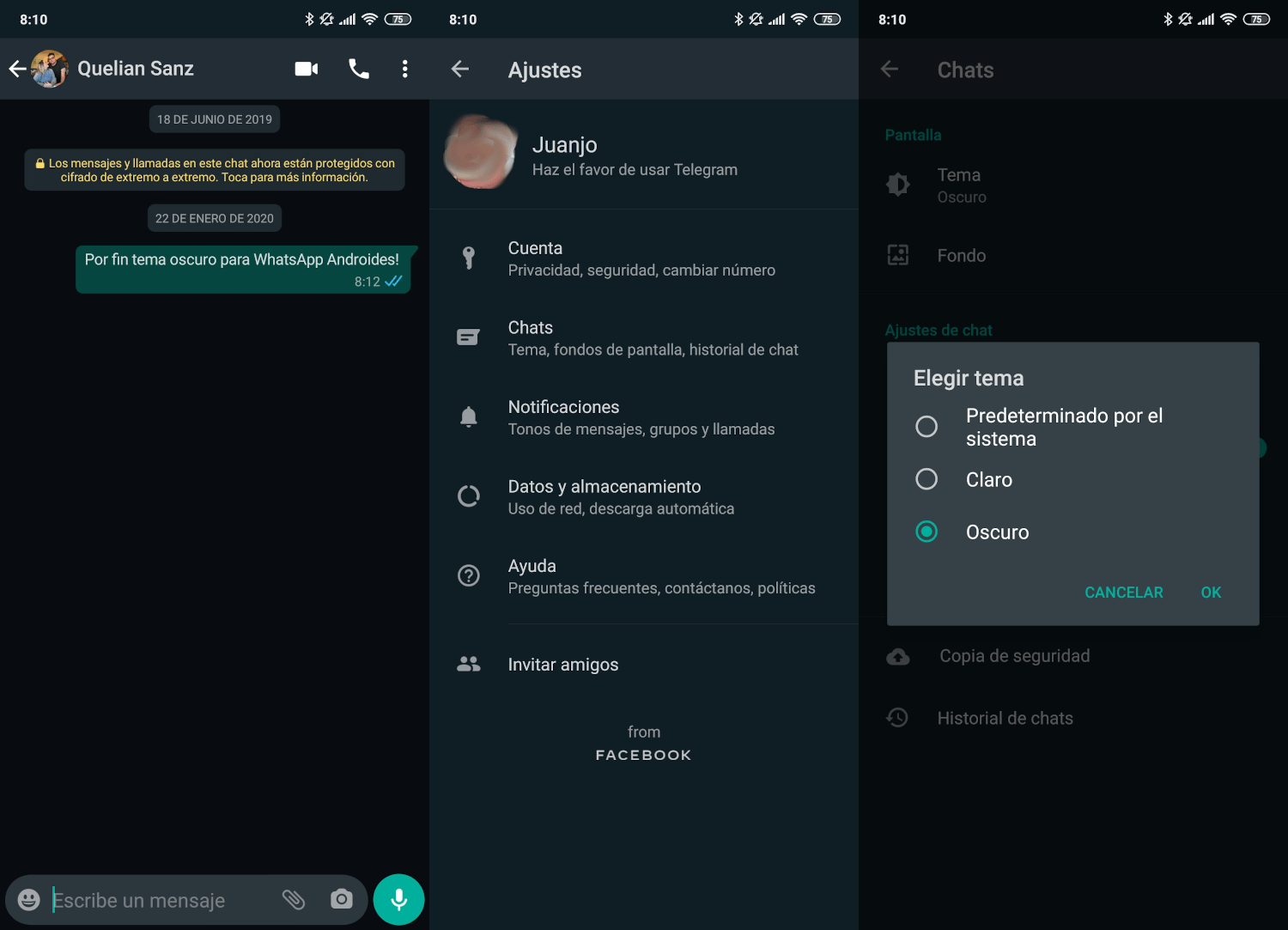Select the Claro radio button
Viewport: 1288px width, 930px height.
[x=927, y=478]
